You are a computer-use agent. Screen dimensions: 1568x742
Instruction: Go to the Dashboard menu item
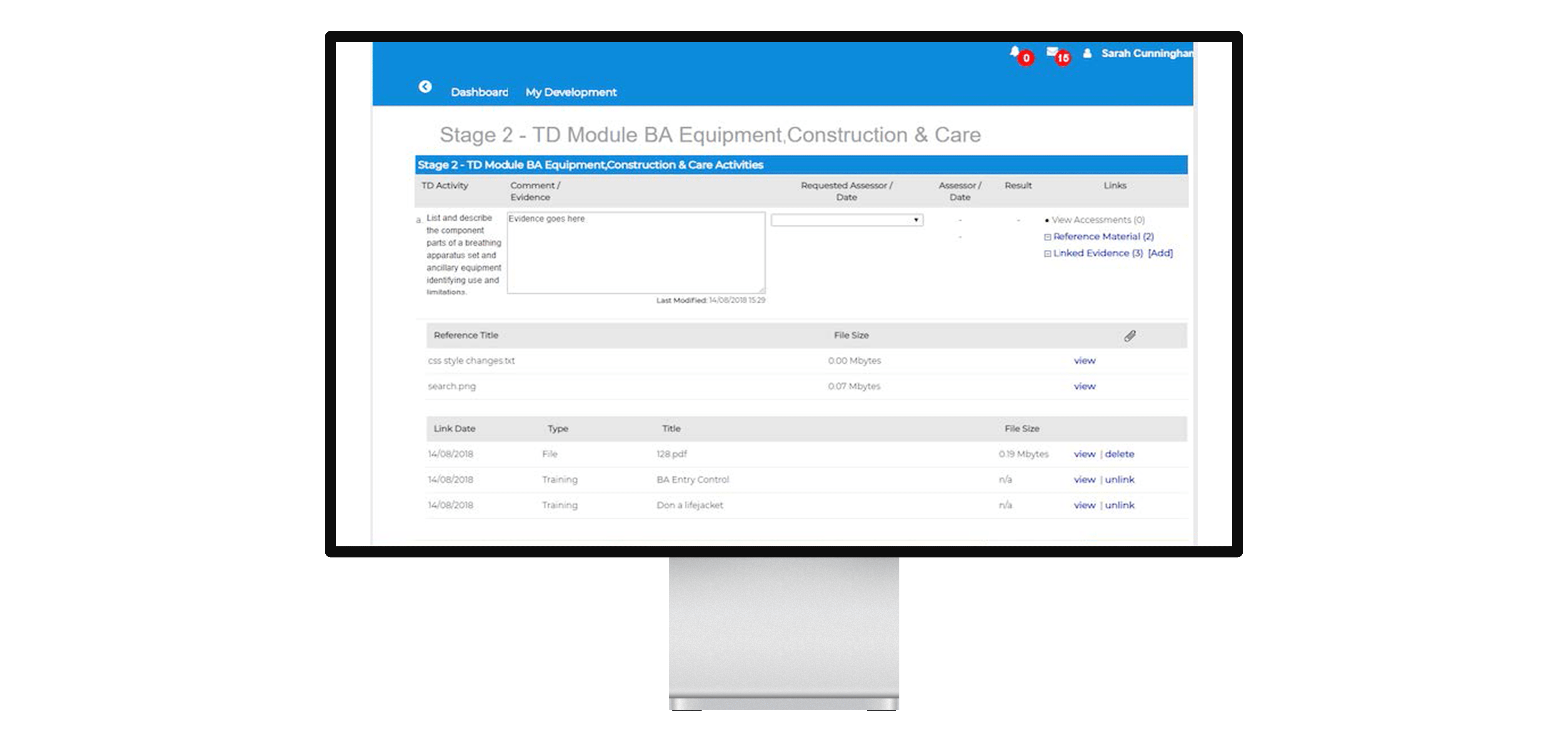pyautogui.click(x=479, y=92)
